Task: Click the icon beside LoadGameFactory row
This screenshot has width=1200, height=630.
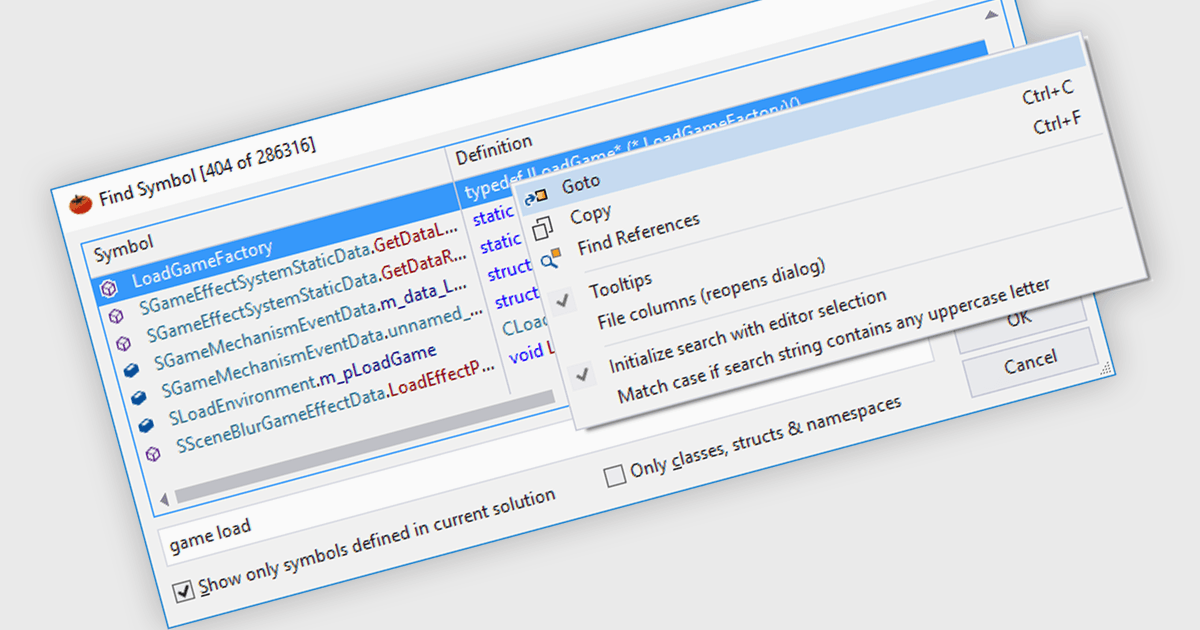Action: point(110,288)
